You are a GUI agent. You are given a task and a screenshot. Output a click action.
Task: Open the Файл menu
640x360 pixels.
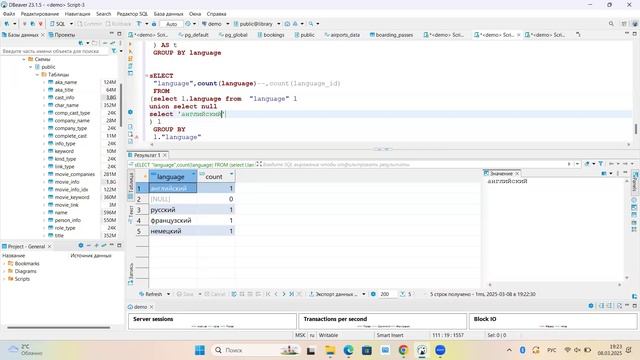pos(9,14)
